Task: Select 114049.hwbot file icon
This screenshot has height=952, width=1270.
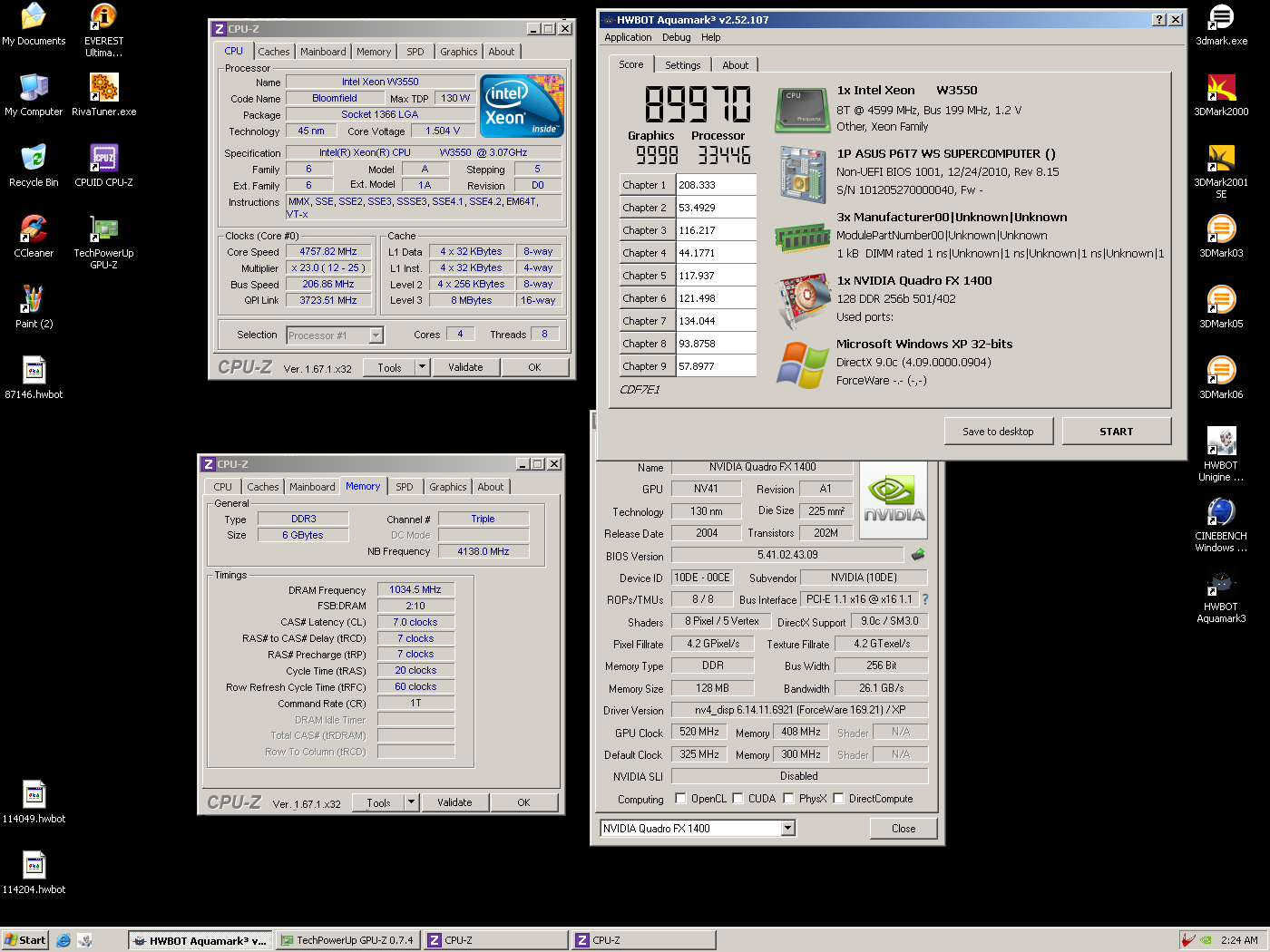Action: (x=34, y=801)
